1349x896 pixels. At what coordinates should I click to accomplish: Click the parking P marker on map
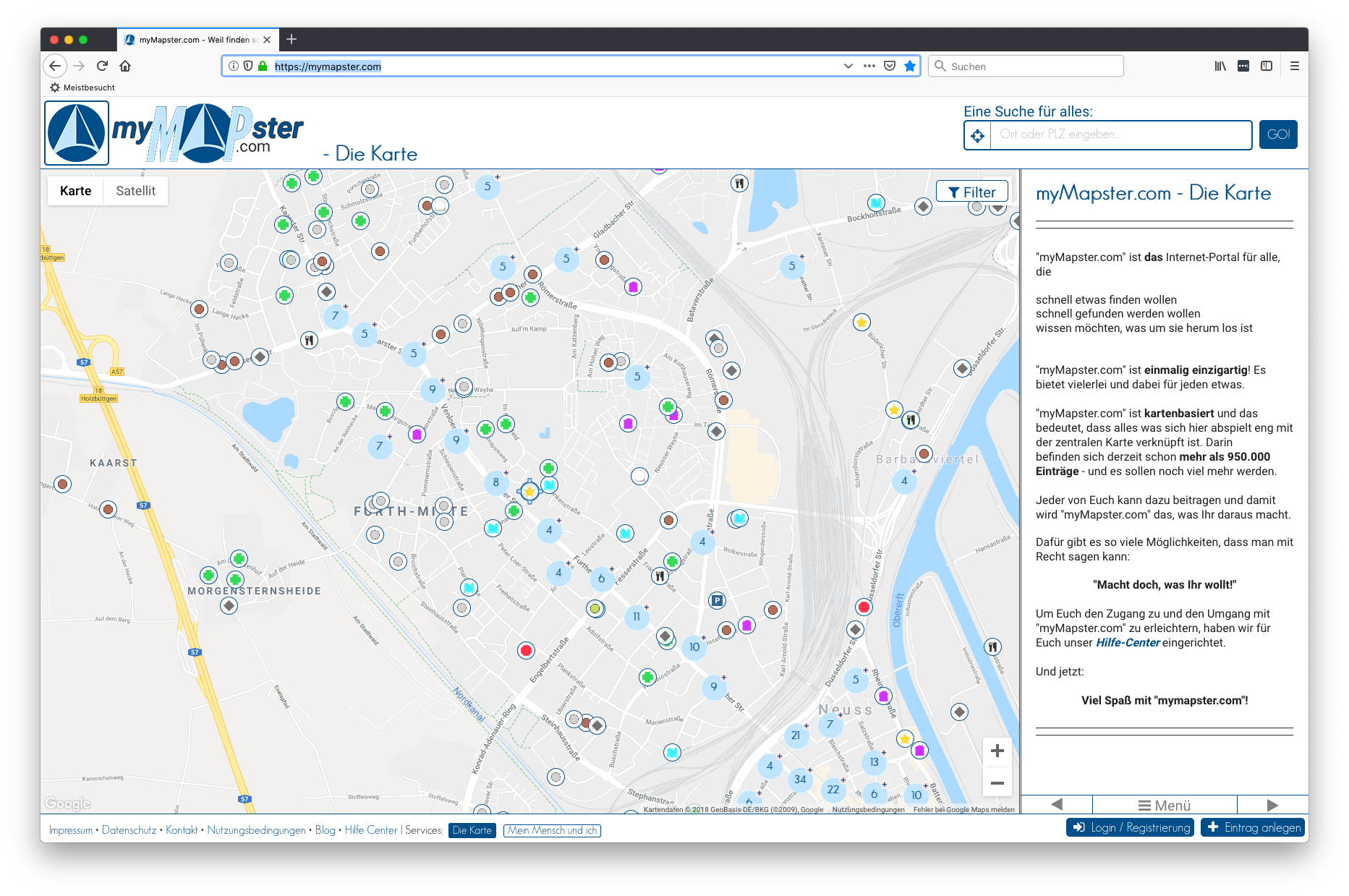pos(716,600)
